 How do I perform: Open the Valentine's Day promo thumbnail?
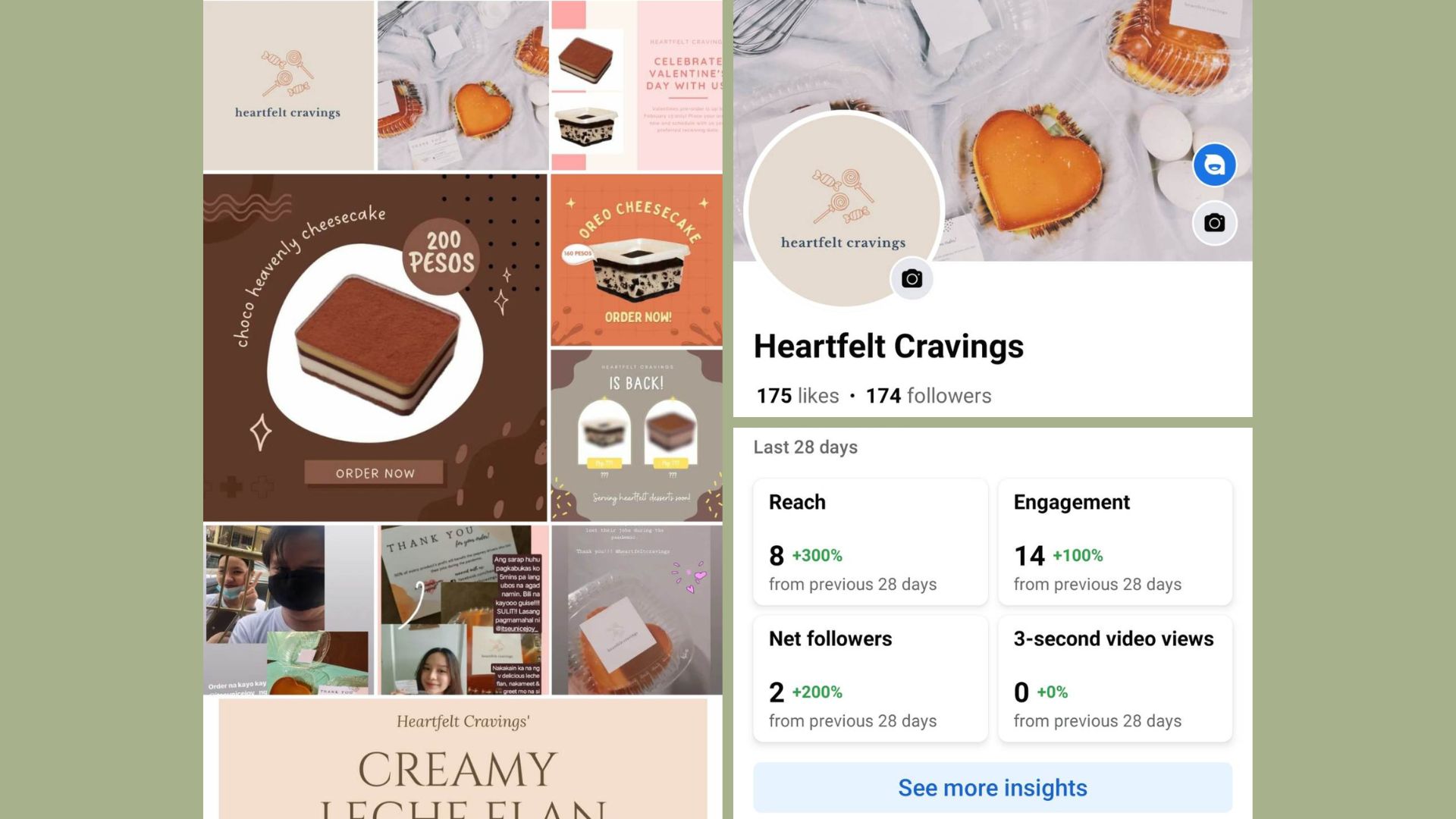point(636,86)
